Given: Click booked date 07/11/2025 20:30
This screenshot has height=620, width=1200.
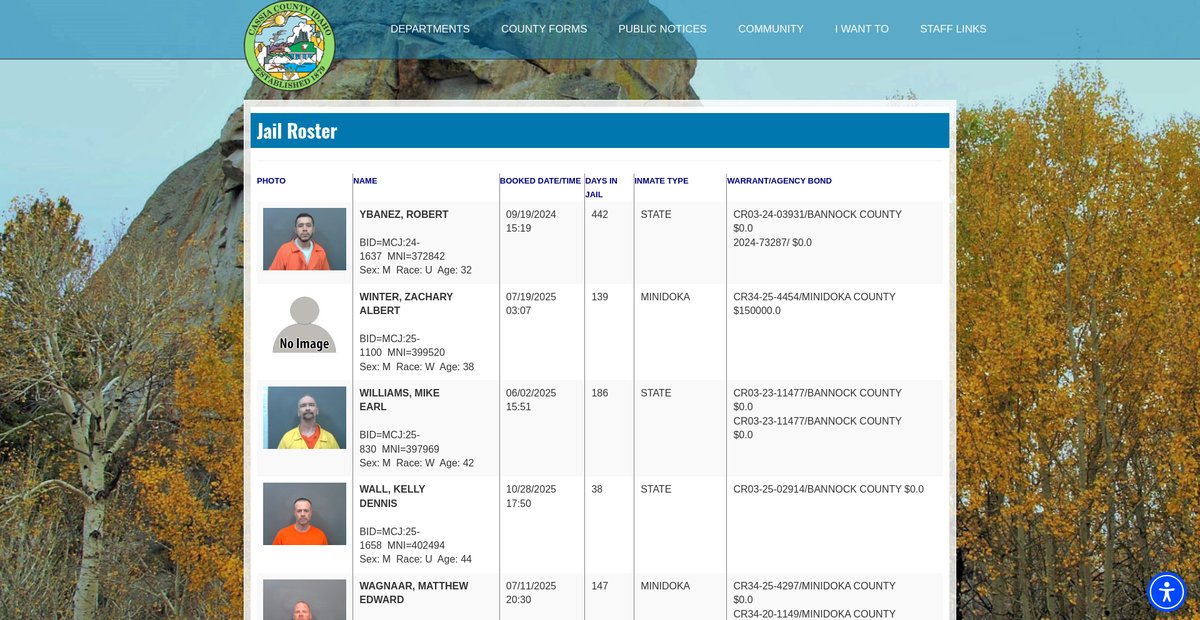Looking at the screenshot, I should (x=531, y=593).
